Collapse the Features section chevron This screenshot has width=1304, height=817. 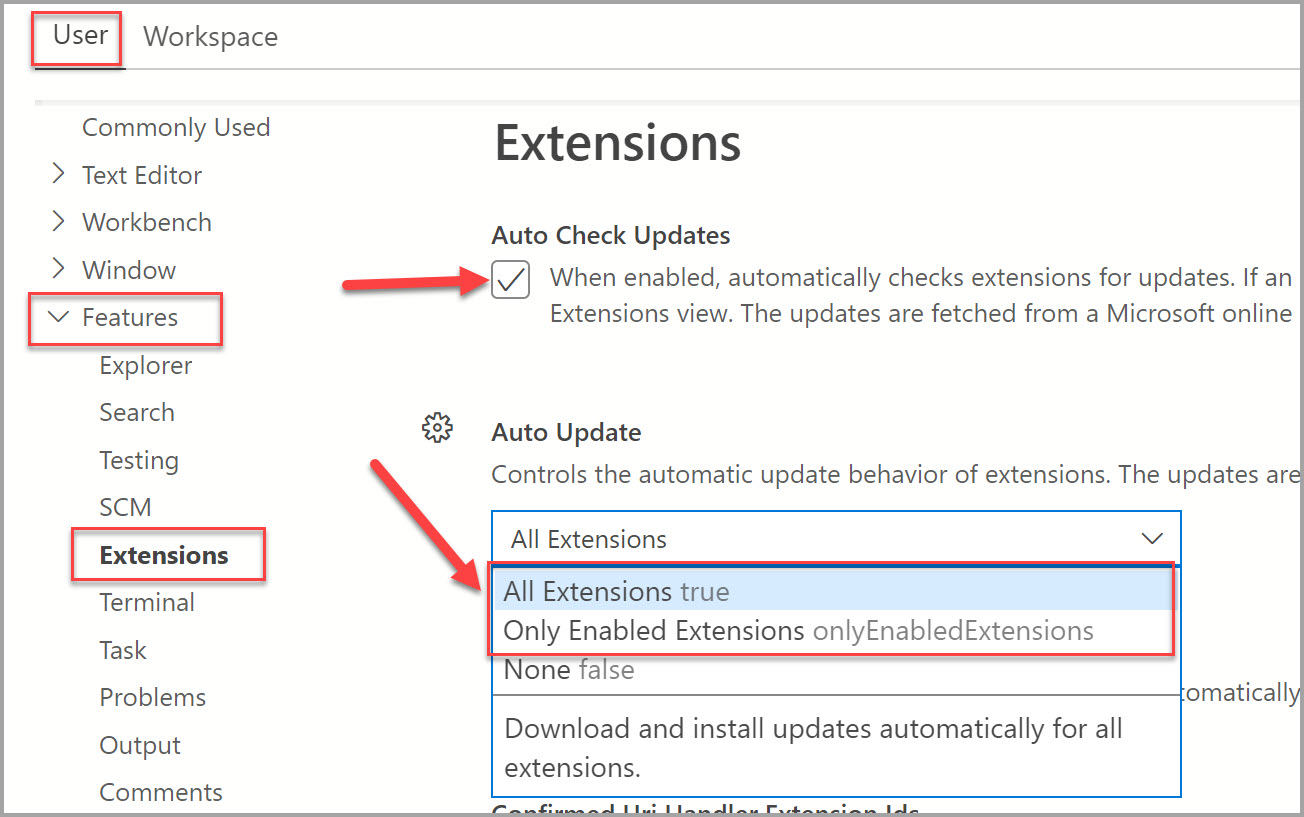[59, 317]
